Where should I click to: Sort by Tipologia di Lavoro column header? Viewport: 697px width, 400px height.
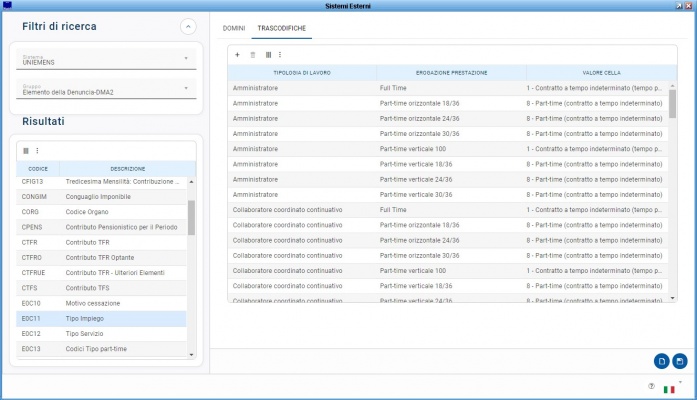pyautogui.click(x=301, y=73)
